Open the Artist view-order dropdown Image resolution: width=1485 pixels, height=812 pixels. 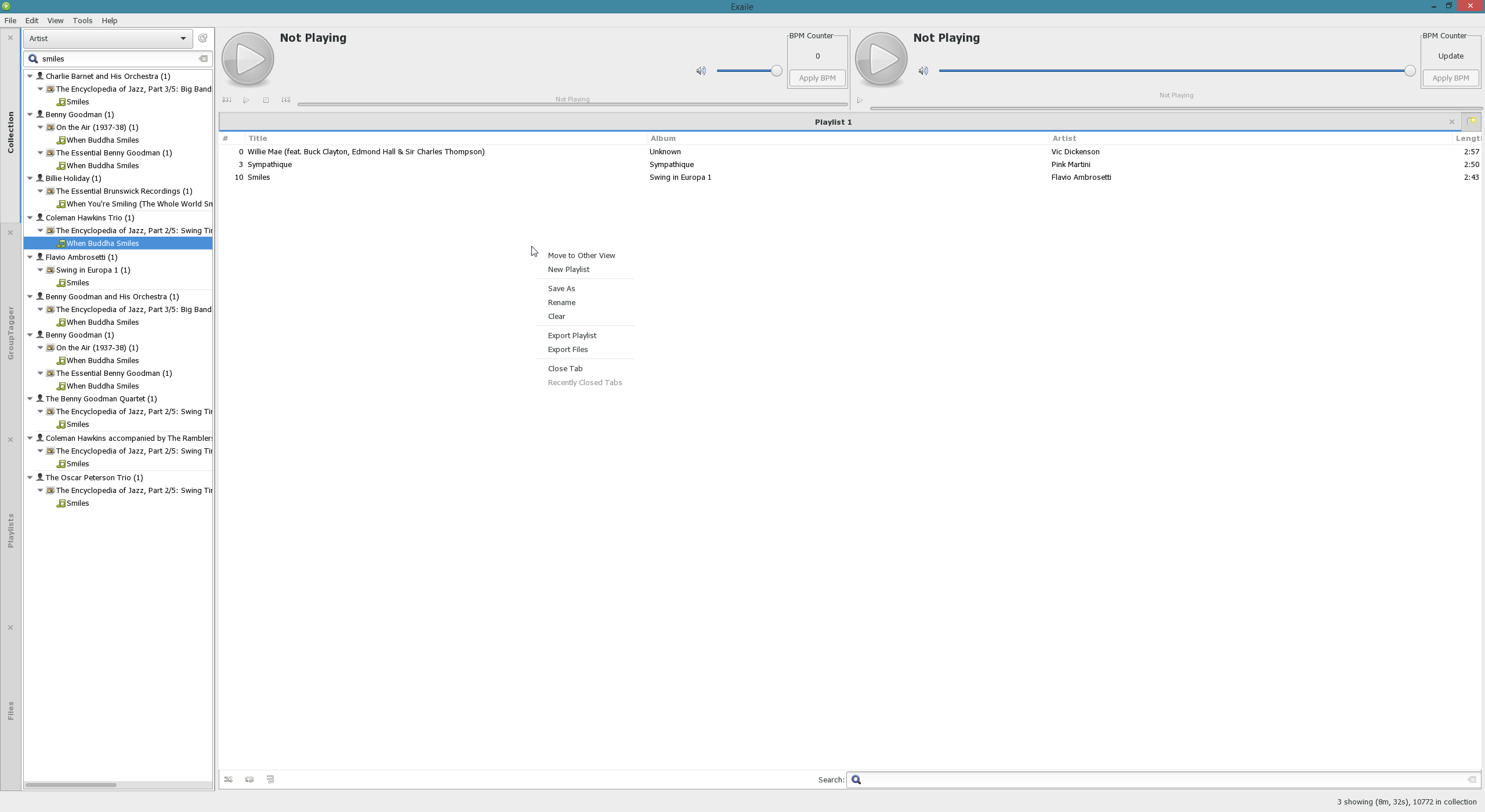(108, 38)
